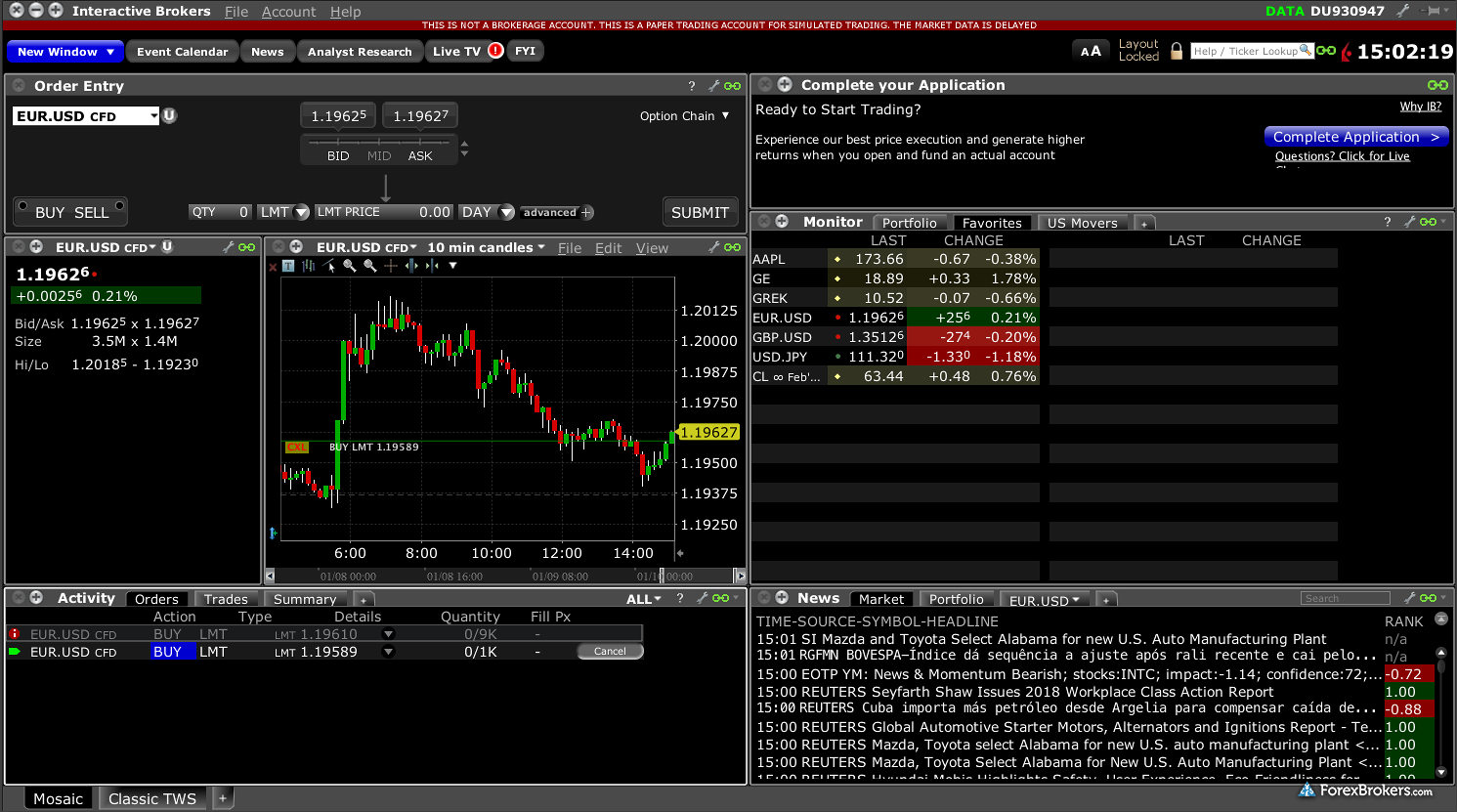Click the chart horizontal timeline scrollbar
Viewport: 1457px width, 812px height.
[x=505, y=577]
